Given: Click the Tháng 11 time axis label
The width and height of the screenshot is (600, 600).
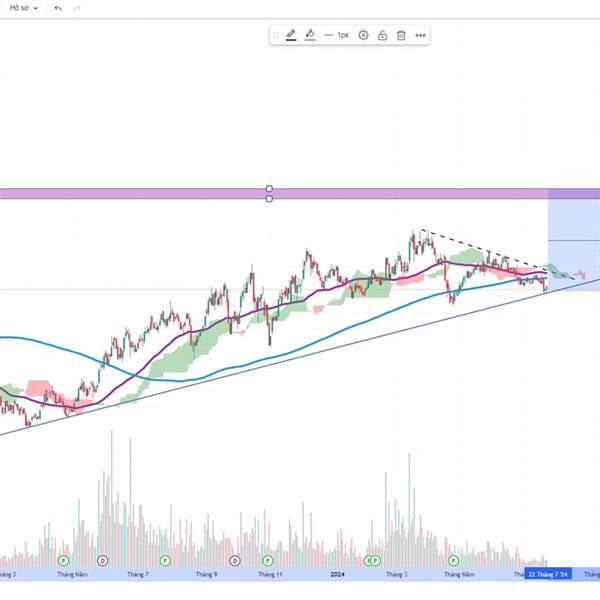Looking at the screenshot, I should click(270, 574).
